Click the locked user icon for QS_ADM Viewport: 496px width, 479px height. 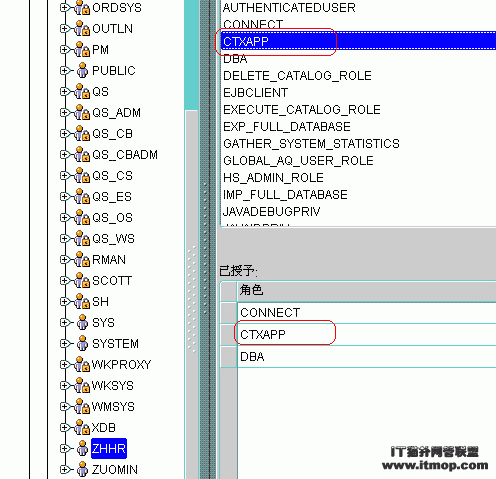(82, 113)
